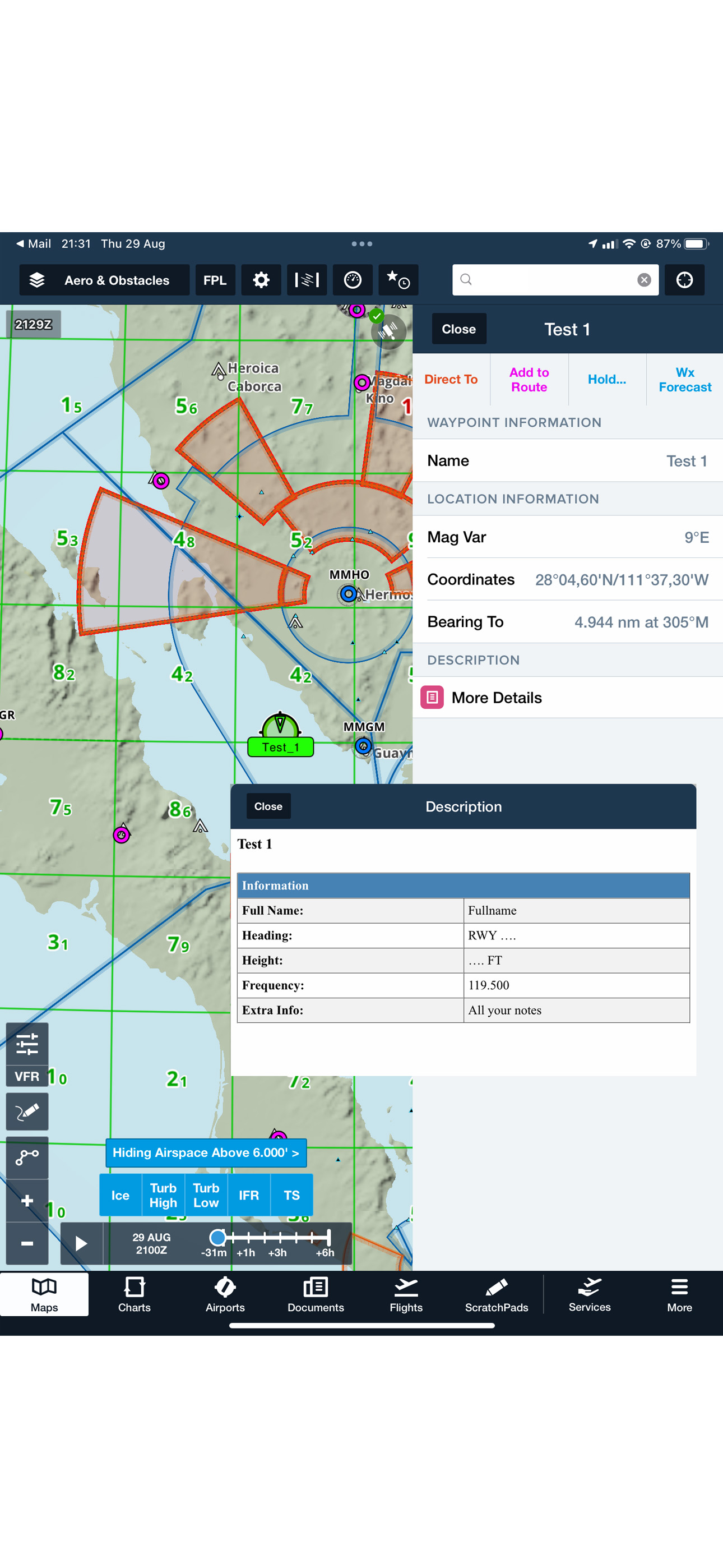Play the weather time animation
The height and width of the screenshot is (1568, 723).
click(x=82, y=1243)
